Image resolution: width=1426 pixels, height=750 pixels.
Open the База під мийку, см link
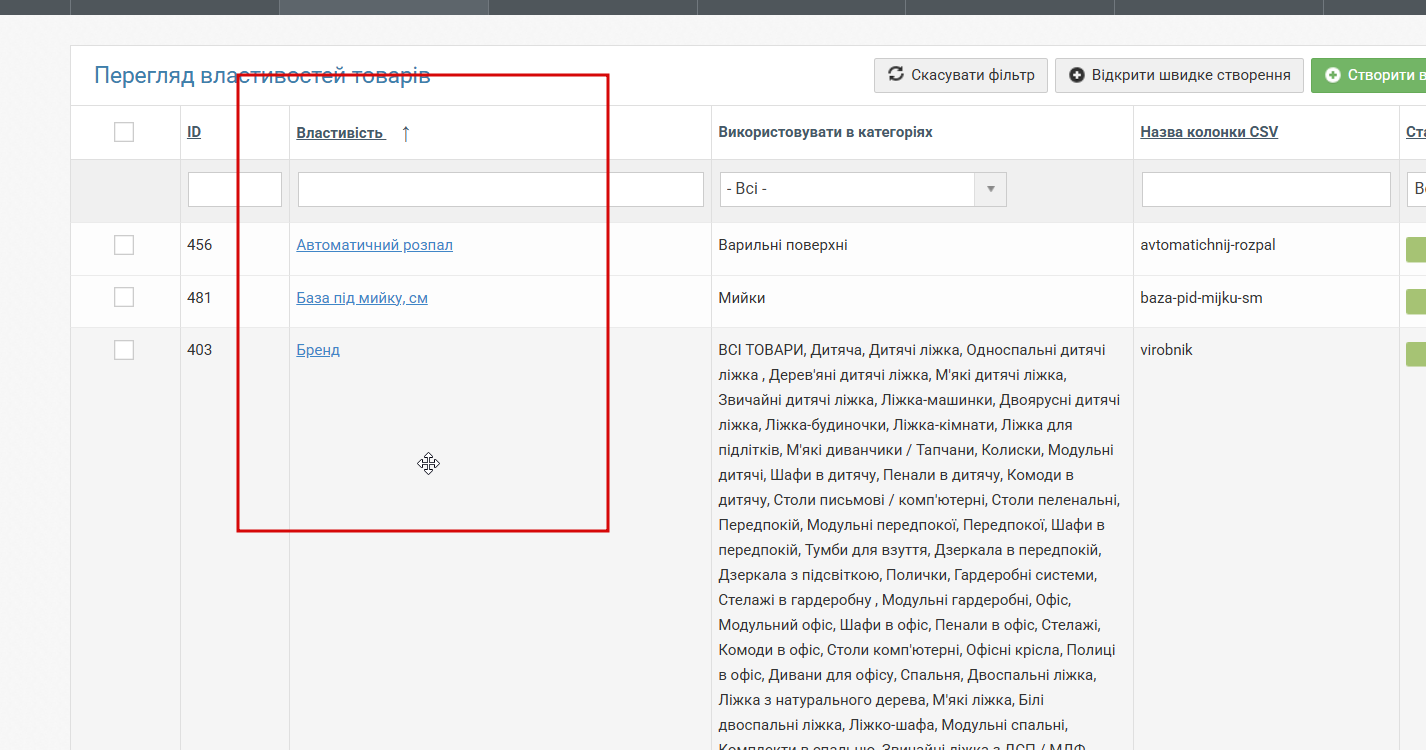coord(362,298)
